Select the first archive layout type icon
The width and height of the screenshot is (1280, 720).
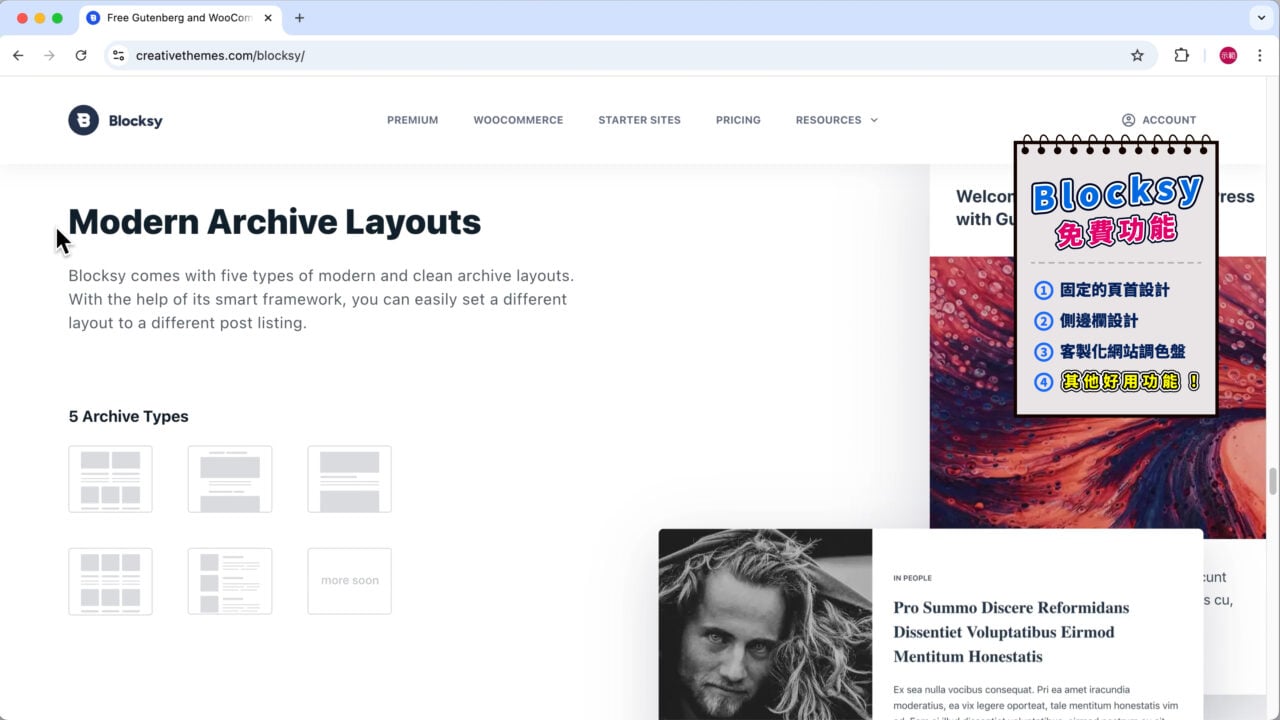click(110, 479)
